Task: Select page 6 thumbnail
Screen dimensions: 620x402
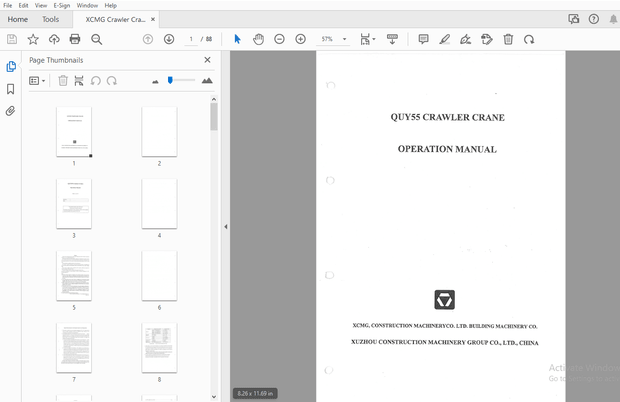Action: [159, 276]
